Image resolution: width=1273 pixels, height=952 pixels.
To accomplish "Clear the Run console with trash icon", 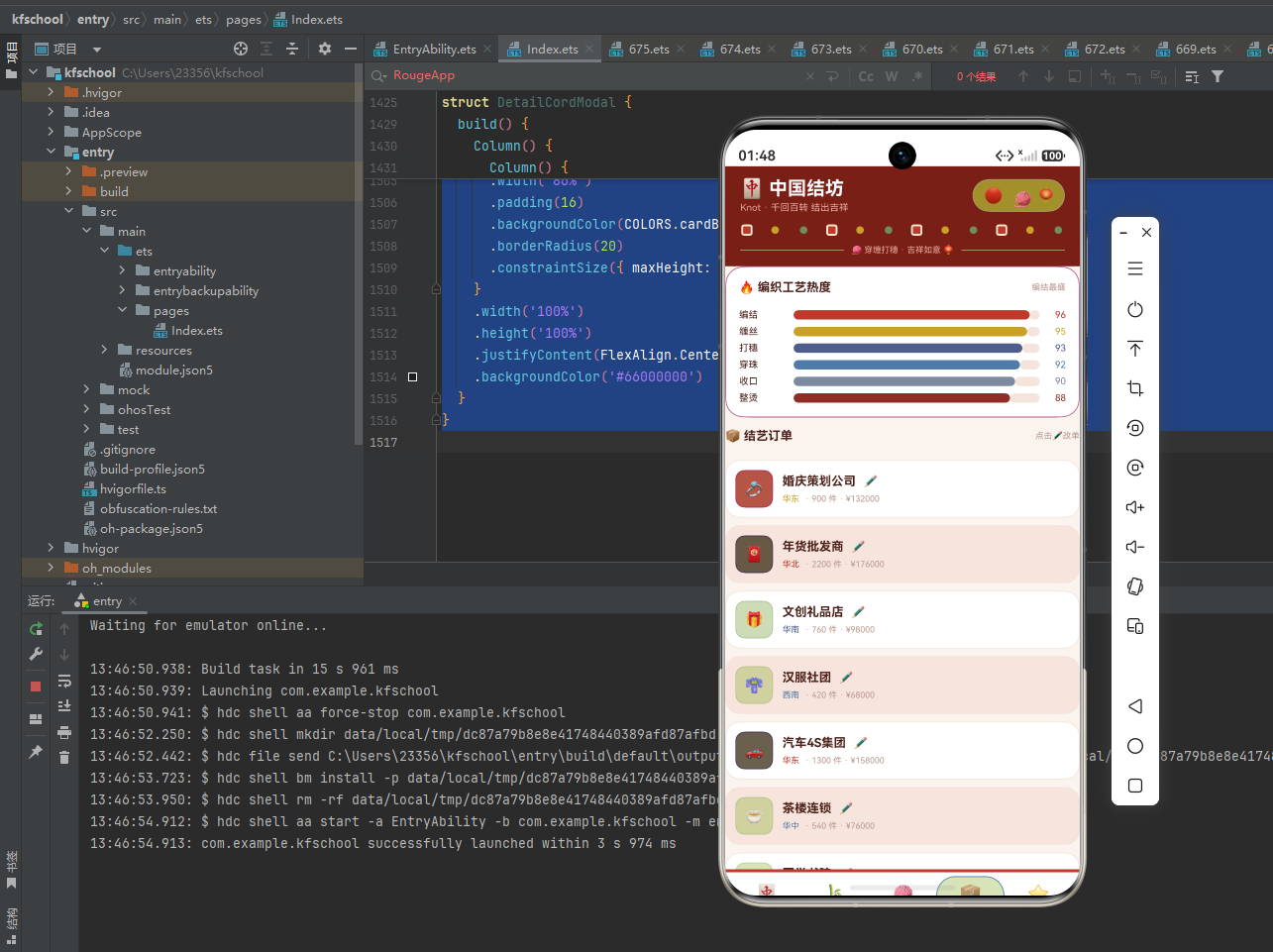I will tap(64, 758).
